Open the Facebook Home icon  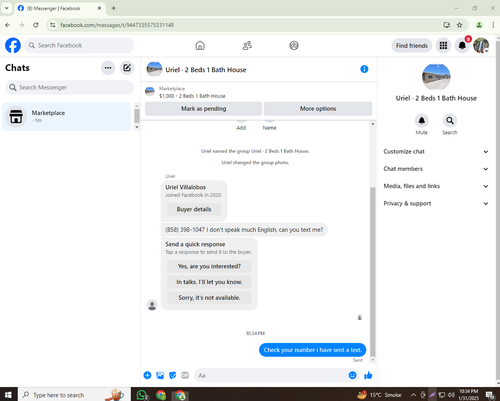tap(200, 46)
